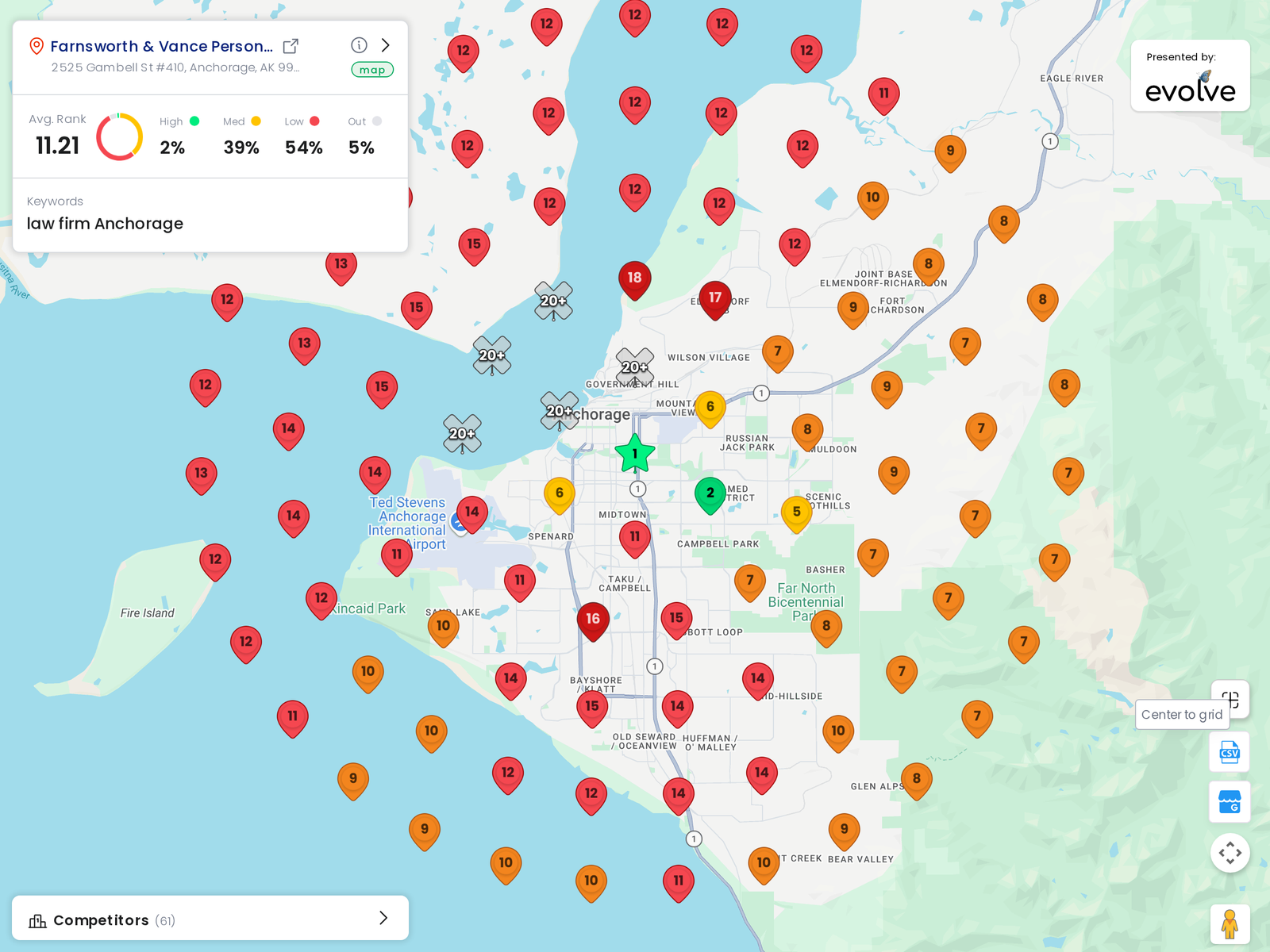Click the yellow rank 5 pin

tap(797, 514)
